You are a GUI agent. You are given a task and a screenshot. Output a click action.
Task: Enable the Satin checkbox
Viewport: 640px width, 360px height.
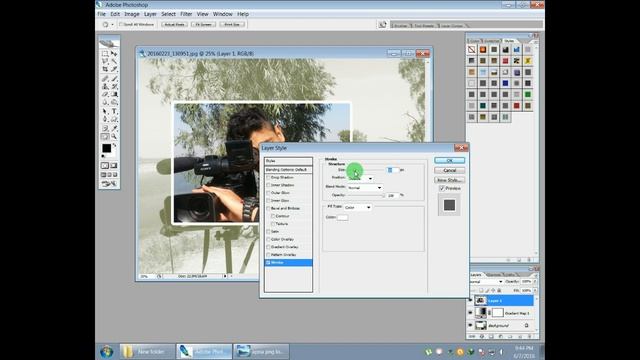[268, 231]
